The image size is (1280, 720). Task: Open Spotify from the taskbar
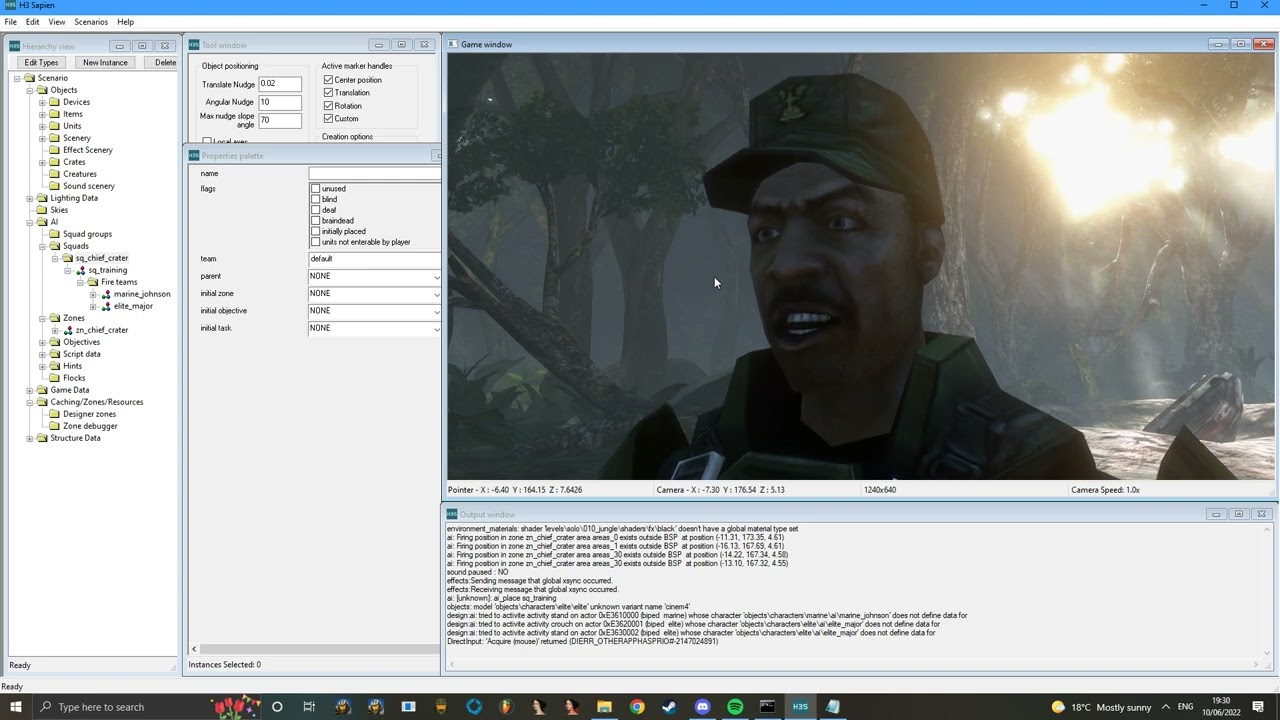coord(735,707)
